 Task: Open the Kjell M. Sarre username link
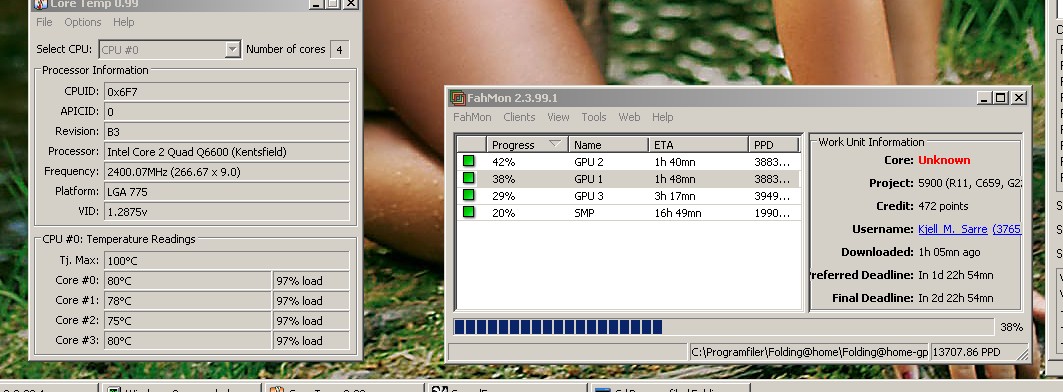coord(952,229)
